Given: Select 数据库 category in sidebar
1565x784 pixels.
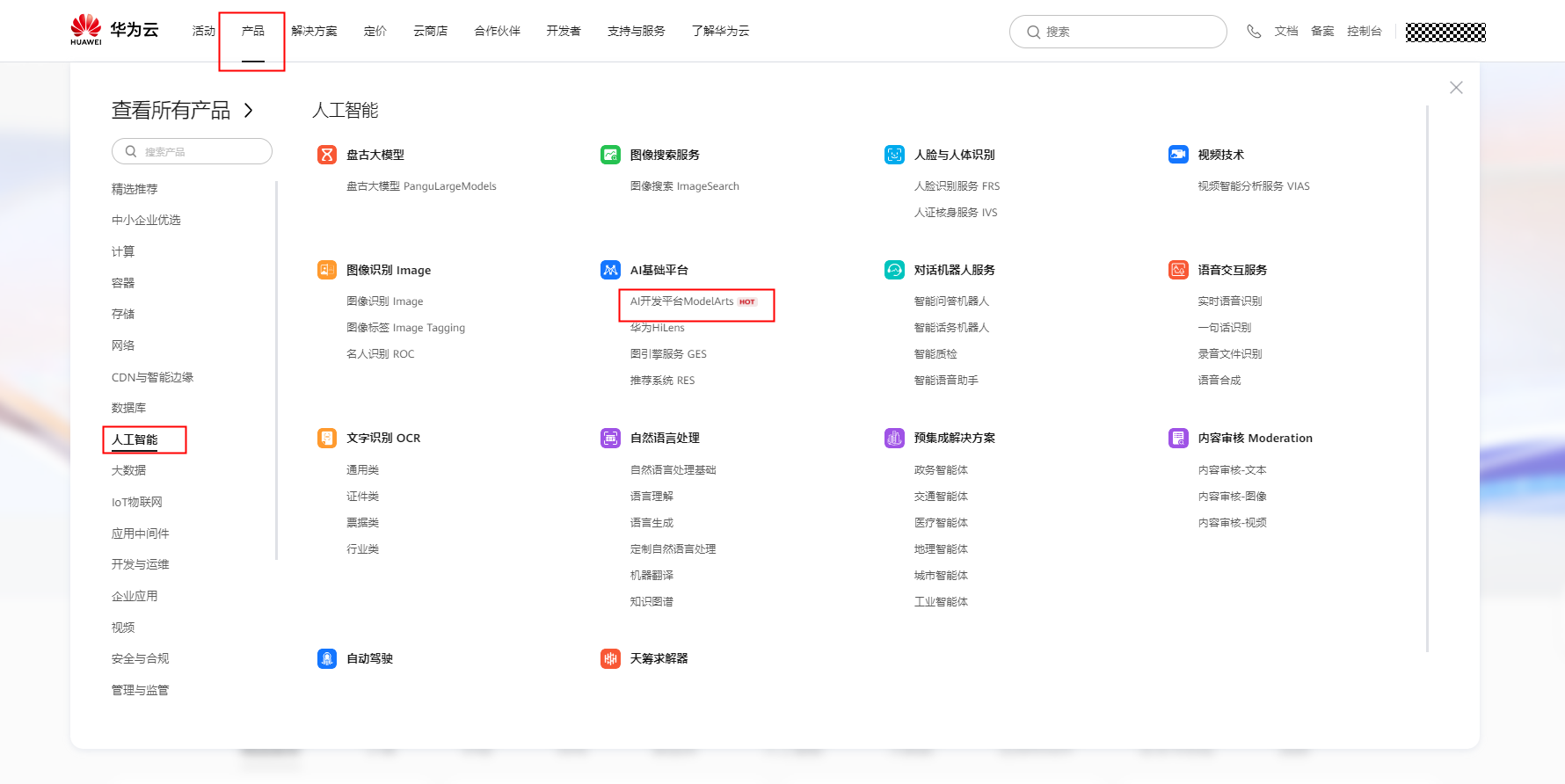Looking at the screenshot, I should [128, 408].
